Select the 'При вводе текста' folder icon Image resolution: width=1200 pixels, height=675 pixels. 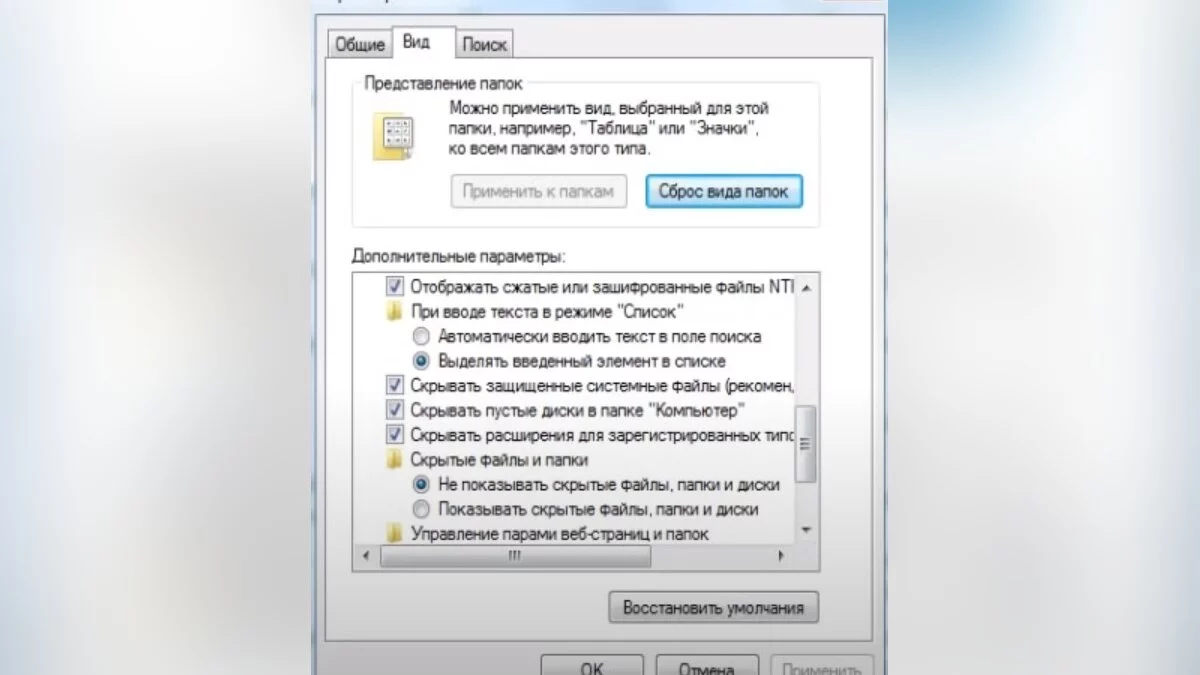click(x=395, y=312)
